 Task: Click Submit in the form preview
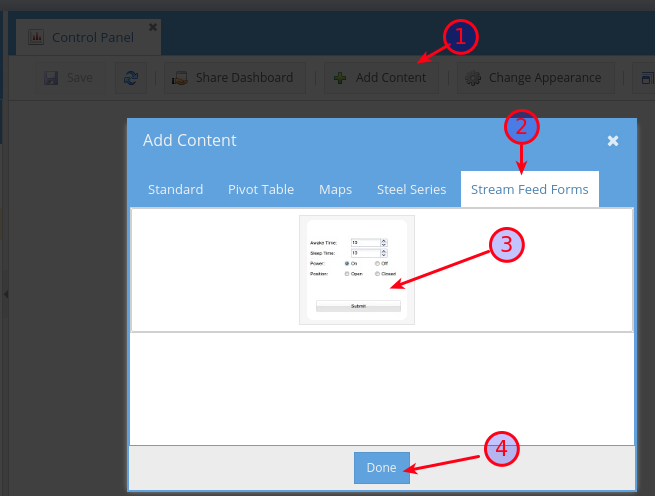click(x=357, y=306)
